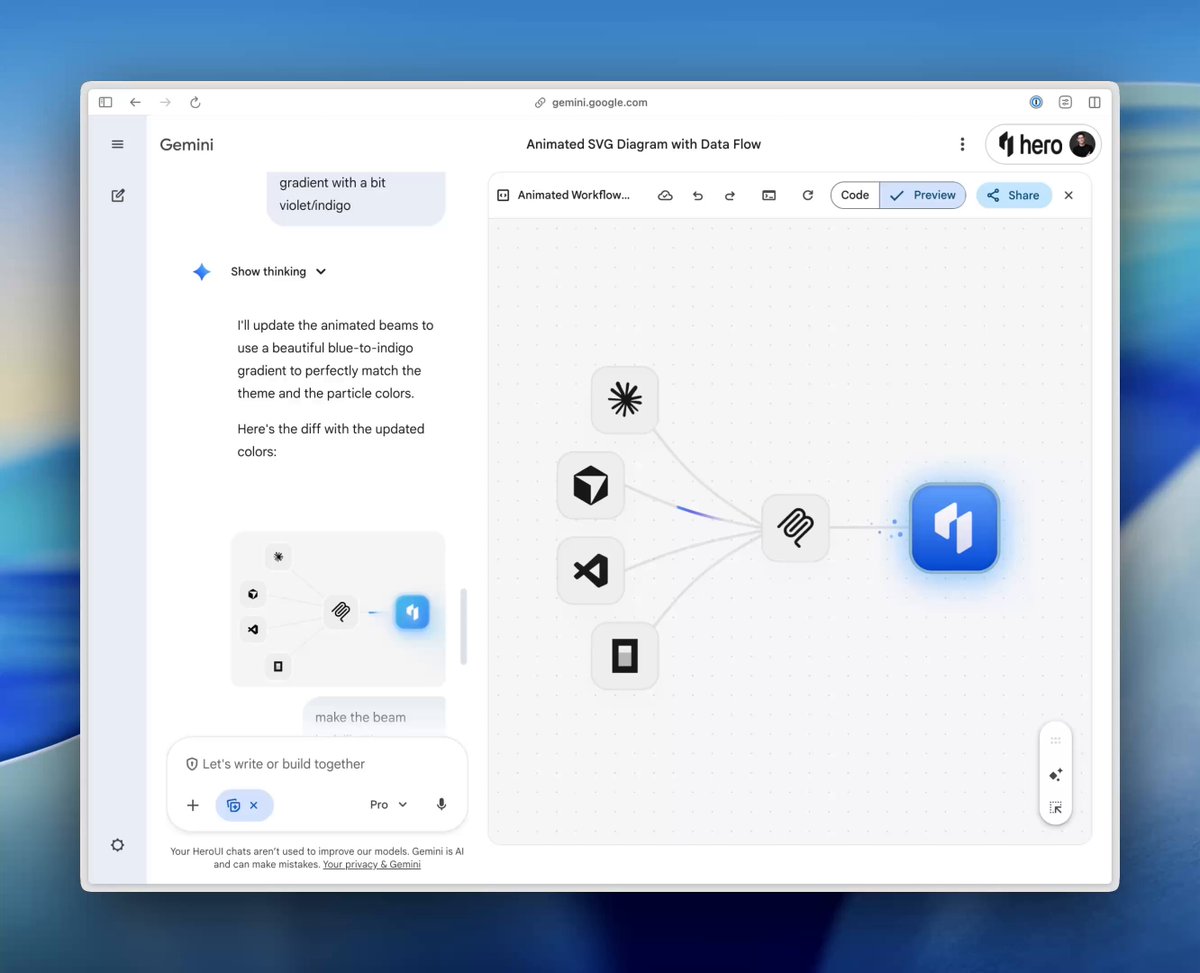Open Gemini settings via the gear icon

[x=117, y=845]
